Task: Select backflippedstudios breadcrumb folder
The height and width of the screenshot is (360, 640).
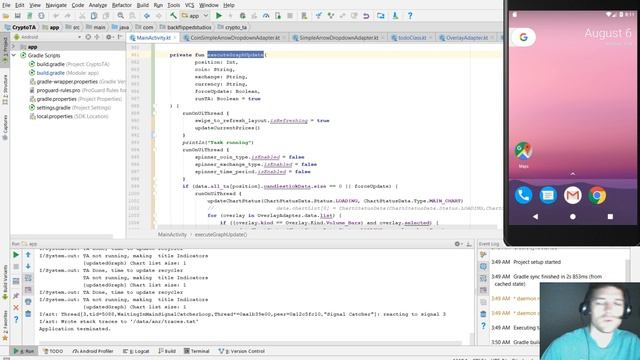Action: click(x=186, y=27)
